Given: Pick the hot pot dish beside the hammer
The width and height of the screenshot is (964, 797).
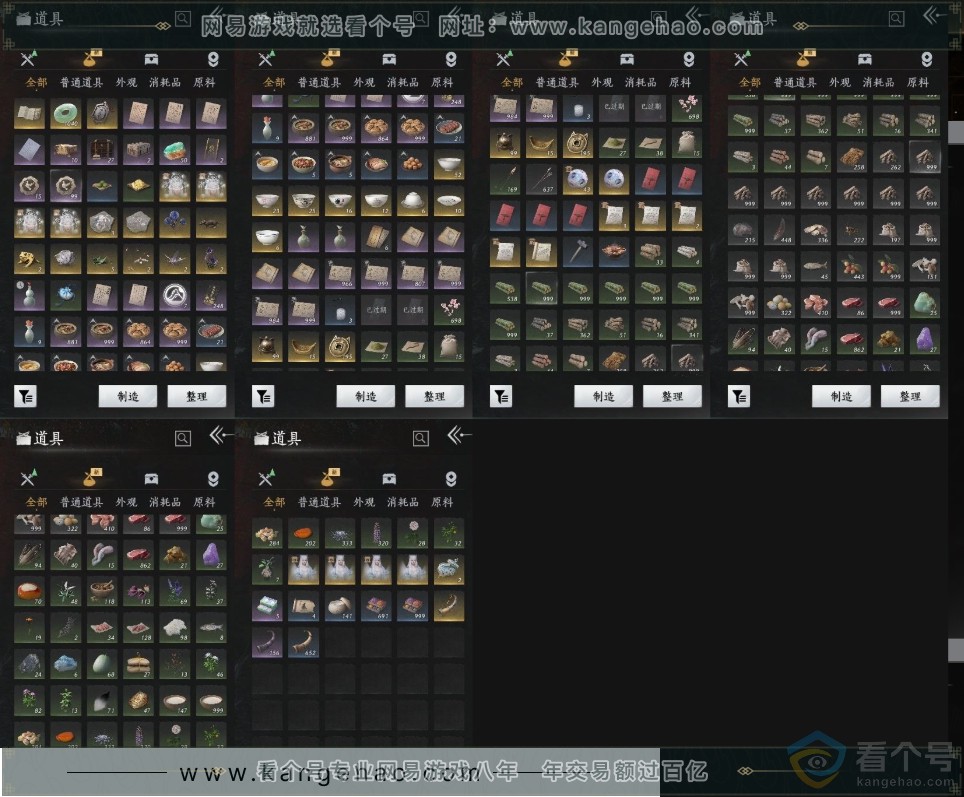Looking at the screenshot, I should tap(614, 252).
